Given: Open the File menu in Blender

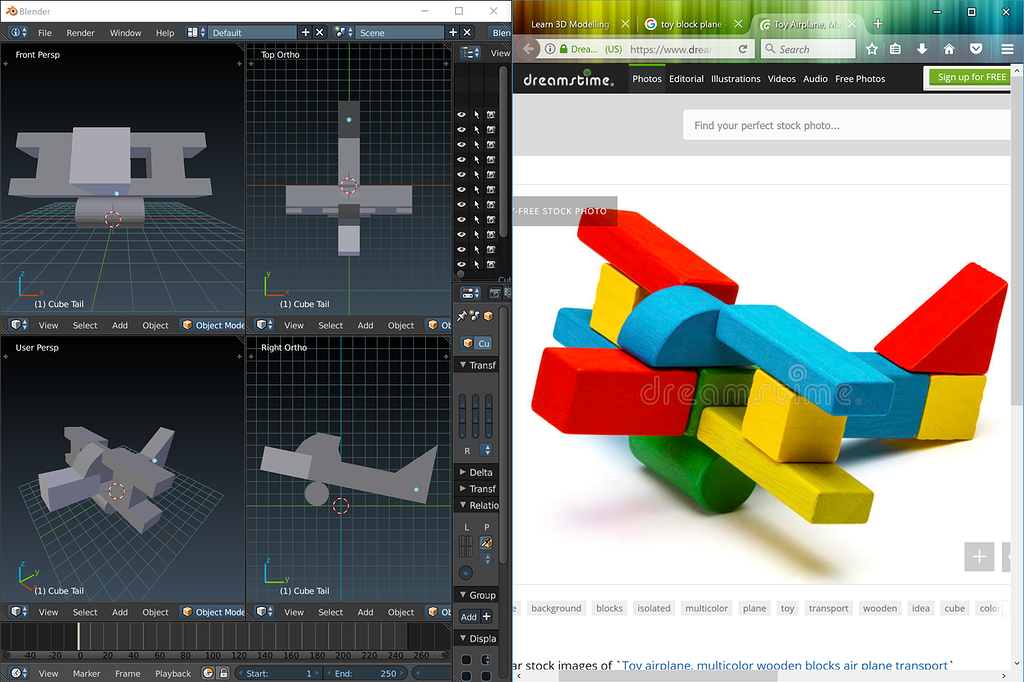Looking at the screenshot, I should click(44, 33).
